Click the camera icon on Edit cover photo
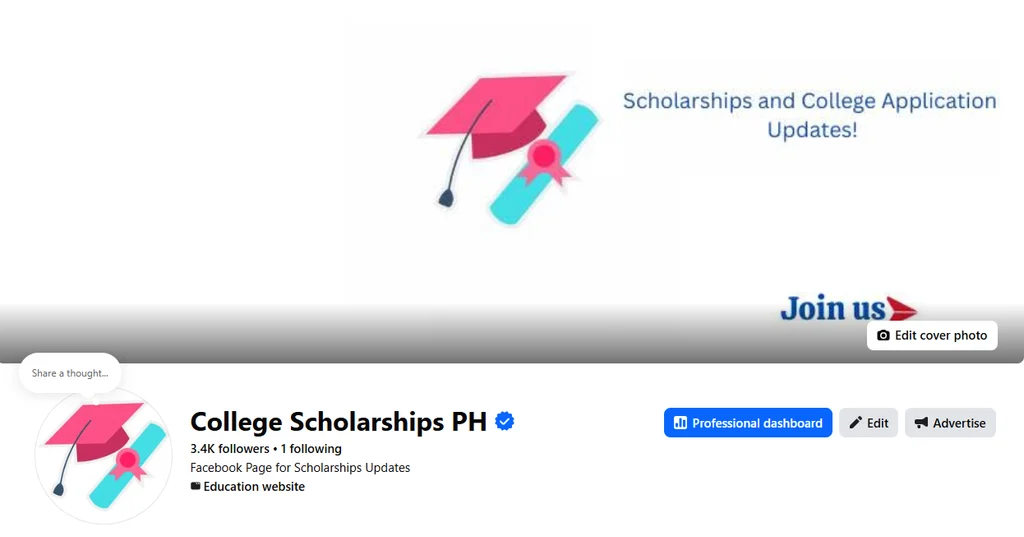 tap(883, 335)
